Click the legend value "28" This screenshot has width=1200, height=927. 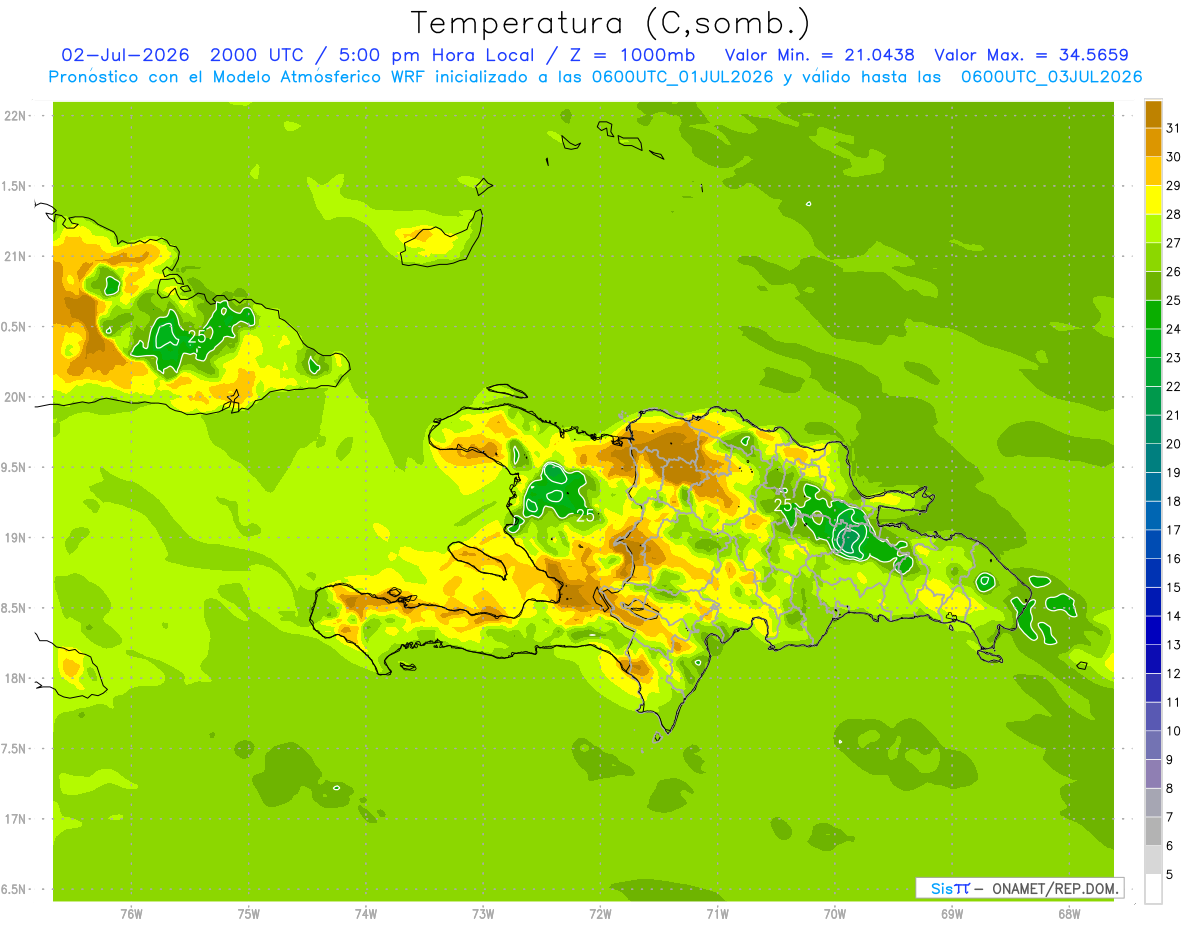click(1174, 214)
